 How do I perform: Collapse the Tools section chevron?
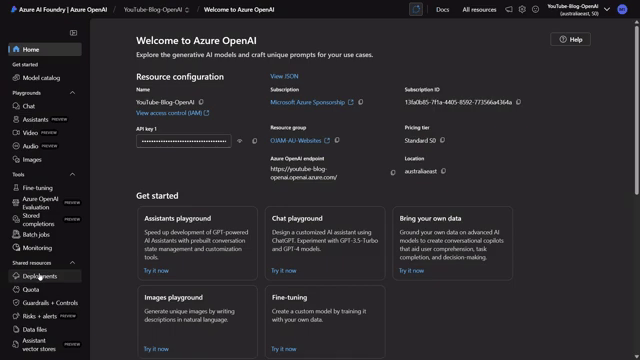tap(72, 174)
